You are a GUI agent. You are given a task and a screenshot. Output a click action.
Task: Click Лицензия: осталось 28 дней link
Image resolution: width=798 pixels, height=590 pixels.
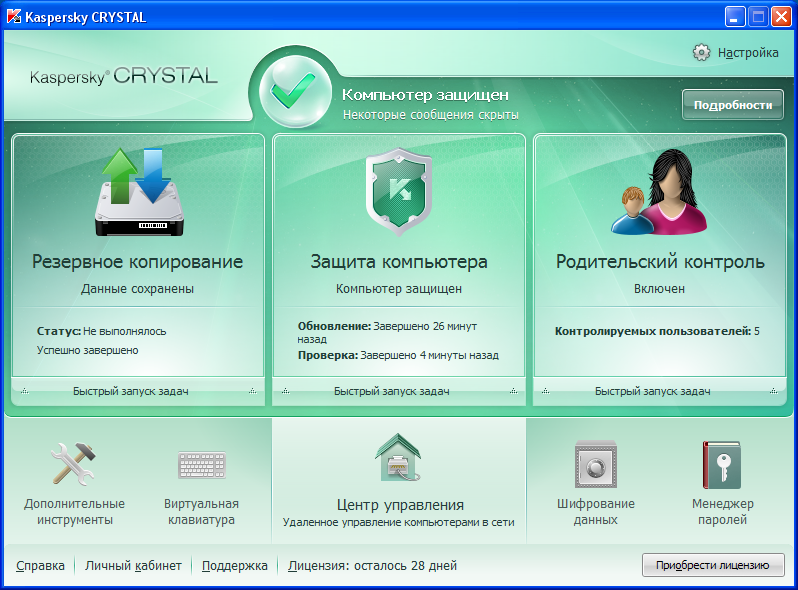[x=373, y=566]
